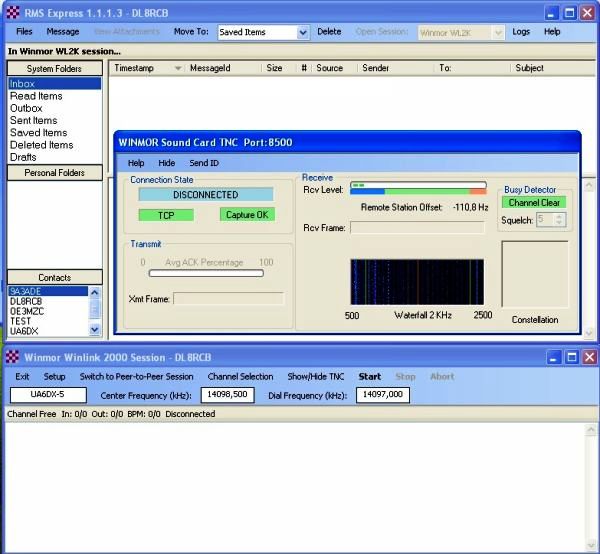Viewport: 600px width, 554px height.
Task: Click the Dial Frequency field 14097,000
Action: 383,395
